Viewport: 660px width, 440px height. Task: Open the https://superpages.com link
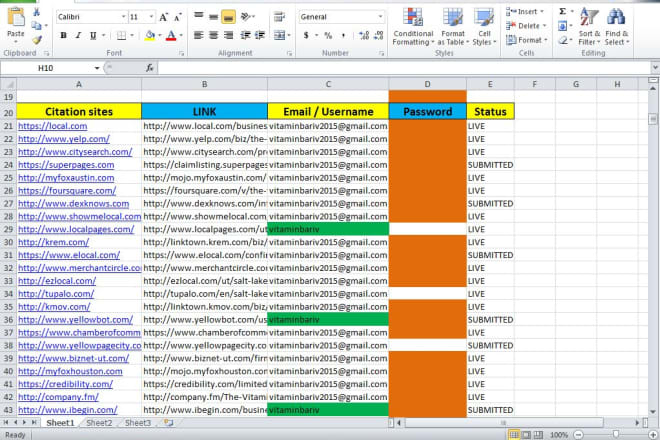tap(66, 165)
